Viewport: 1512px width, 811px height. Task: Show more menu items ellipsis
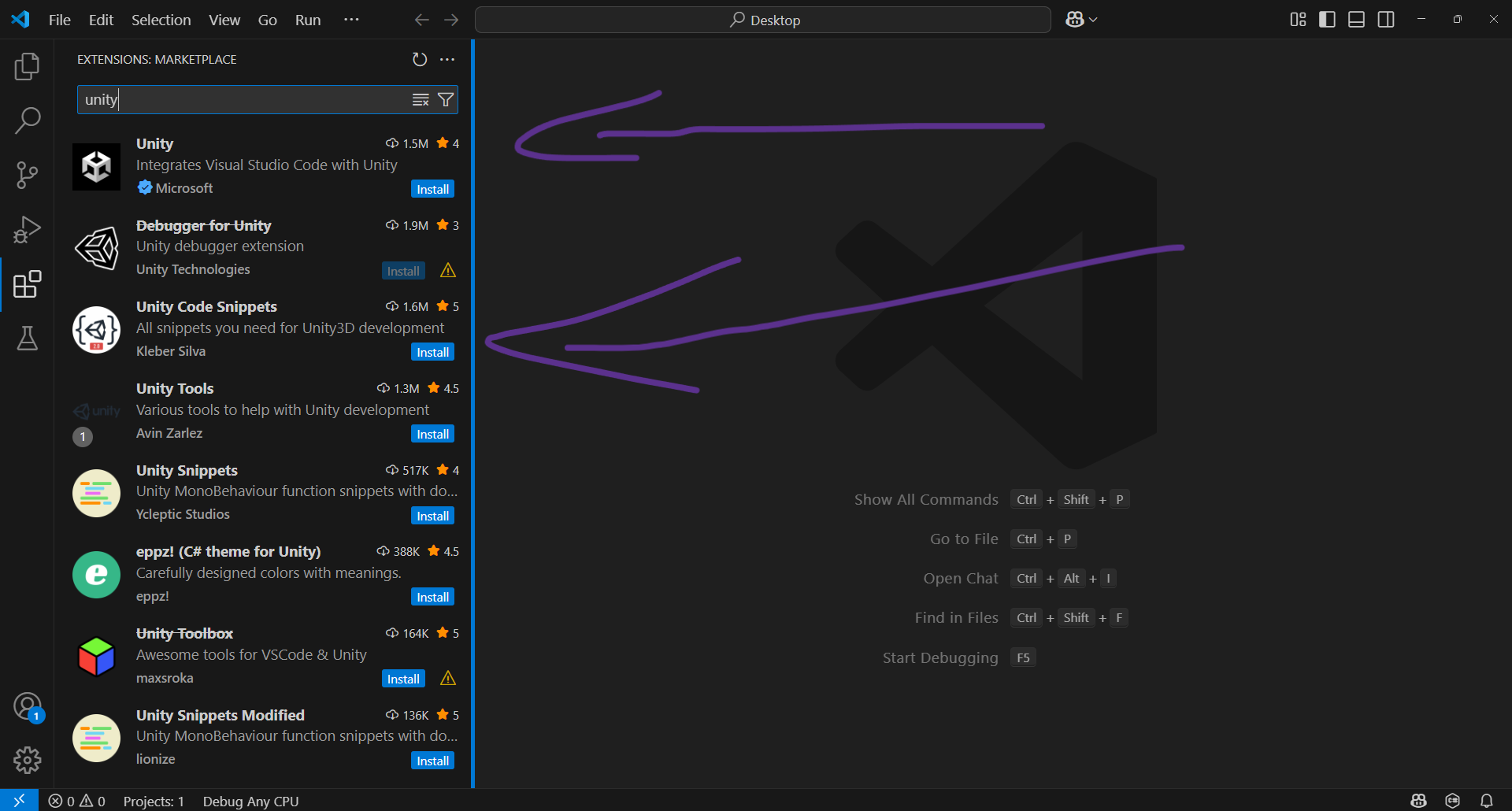coord(351,20)
